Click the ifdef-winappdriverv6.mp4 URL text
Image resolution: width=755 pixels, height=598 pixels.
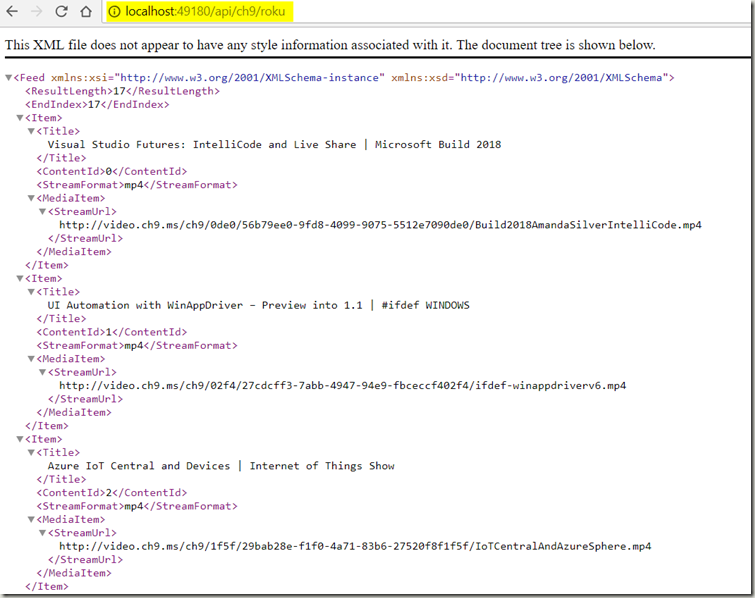point(343,386)
